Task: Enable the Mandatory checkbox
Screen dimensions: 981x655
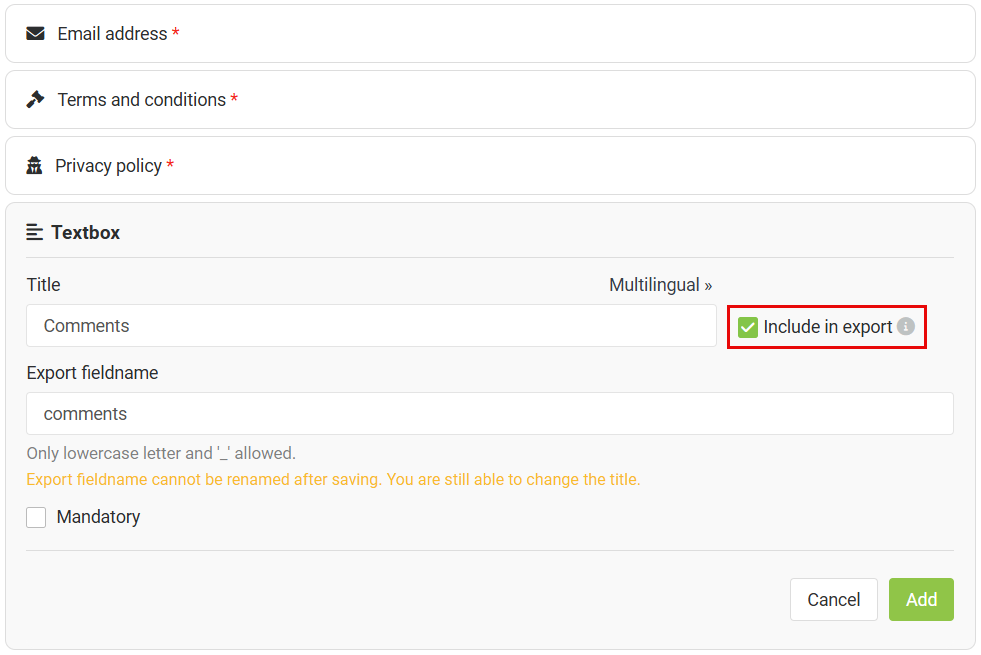Action: click(x=37, y=517)
